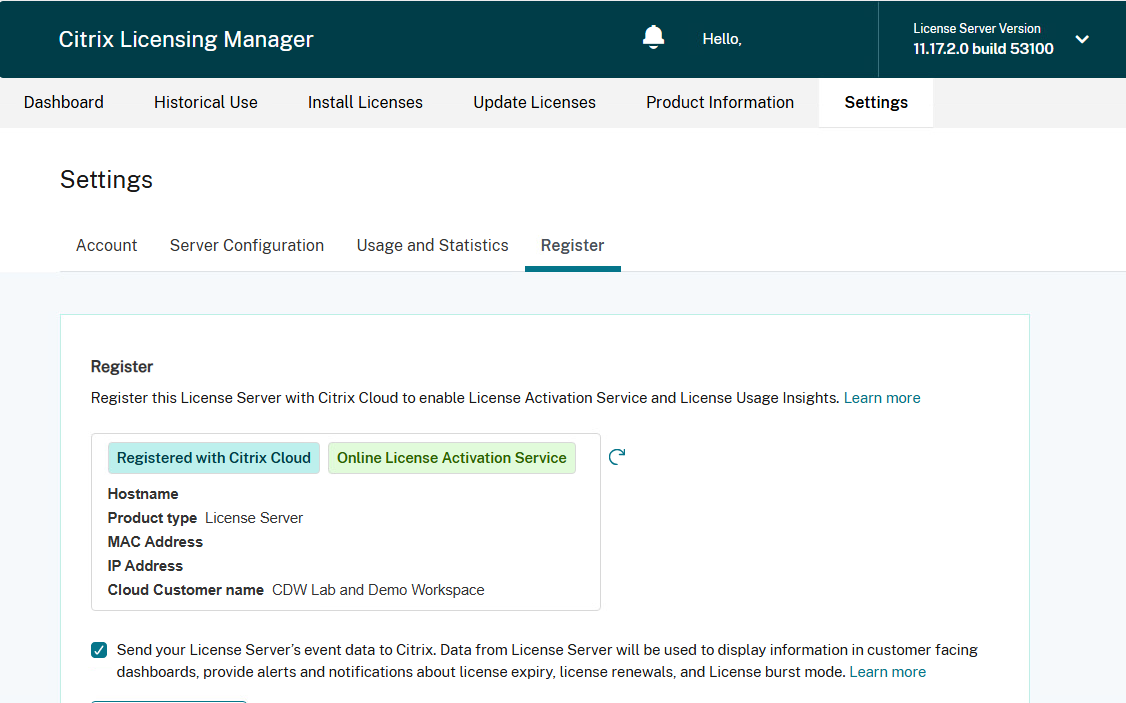Click Online License Activation Service badge
The image size is (1126, 703).
coord(452,458)
